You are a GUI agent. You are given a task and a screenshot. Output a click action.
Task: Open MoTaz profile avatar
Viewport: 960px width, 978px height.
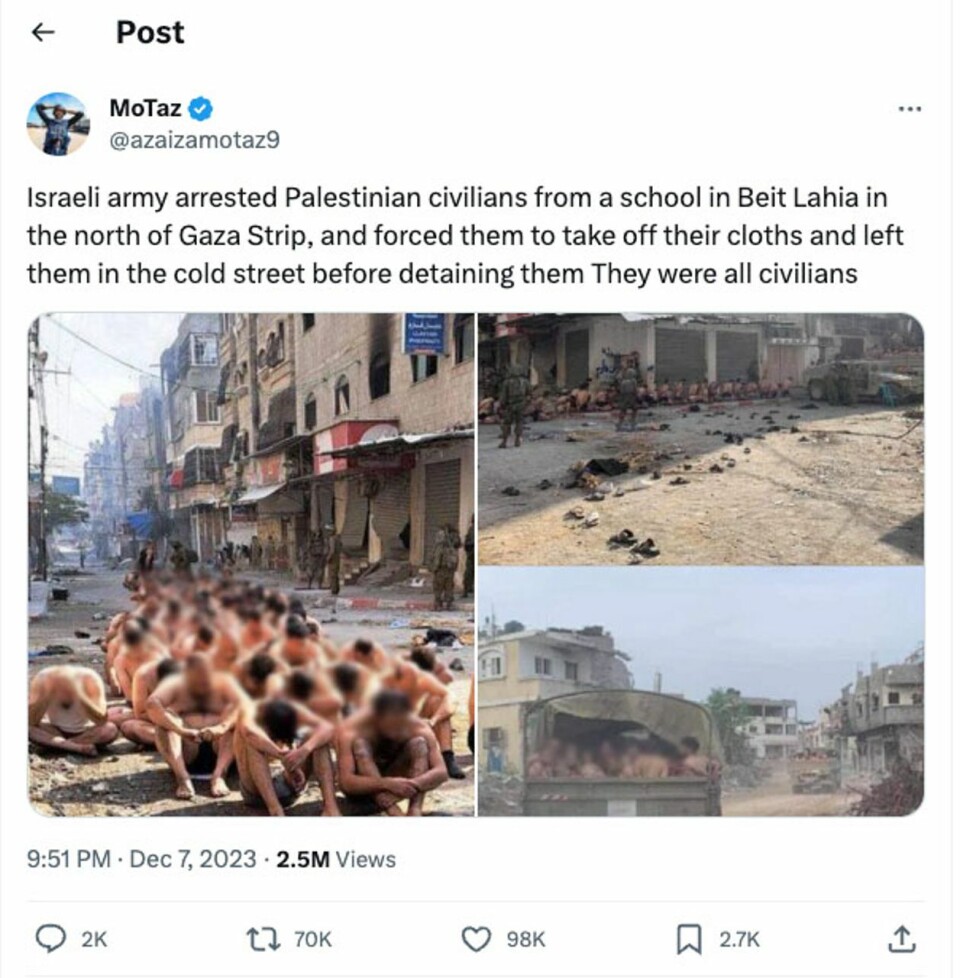[x=58, y=123]
